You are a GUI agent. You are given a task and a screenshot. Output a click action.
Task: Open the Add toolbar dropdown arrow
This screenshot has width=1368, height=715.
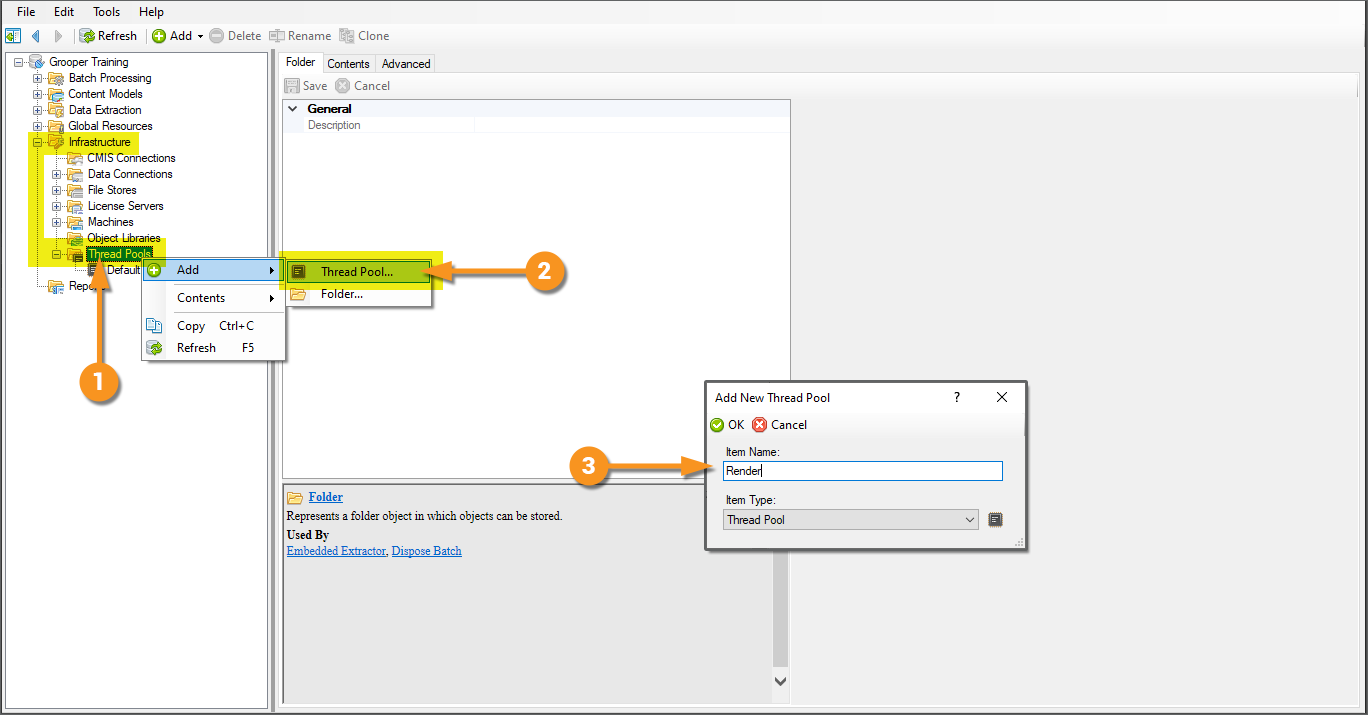(200, 36)
